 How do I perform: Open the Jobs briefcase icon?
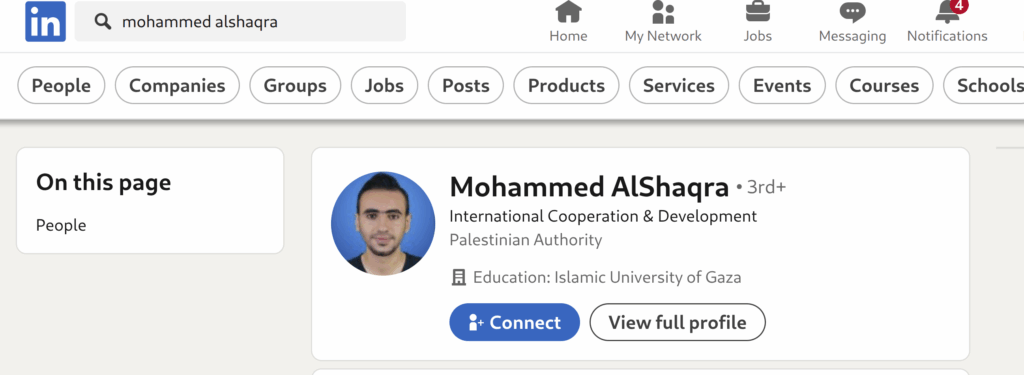[x=758, y=12]
